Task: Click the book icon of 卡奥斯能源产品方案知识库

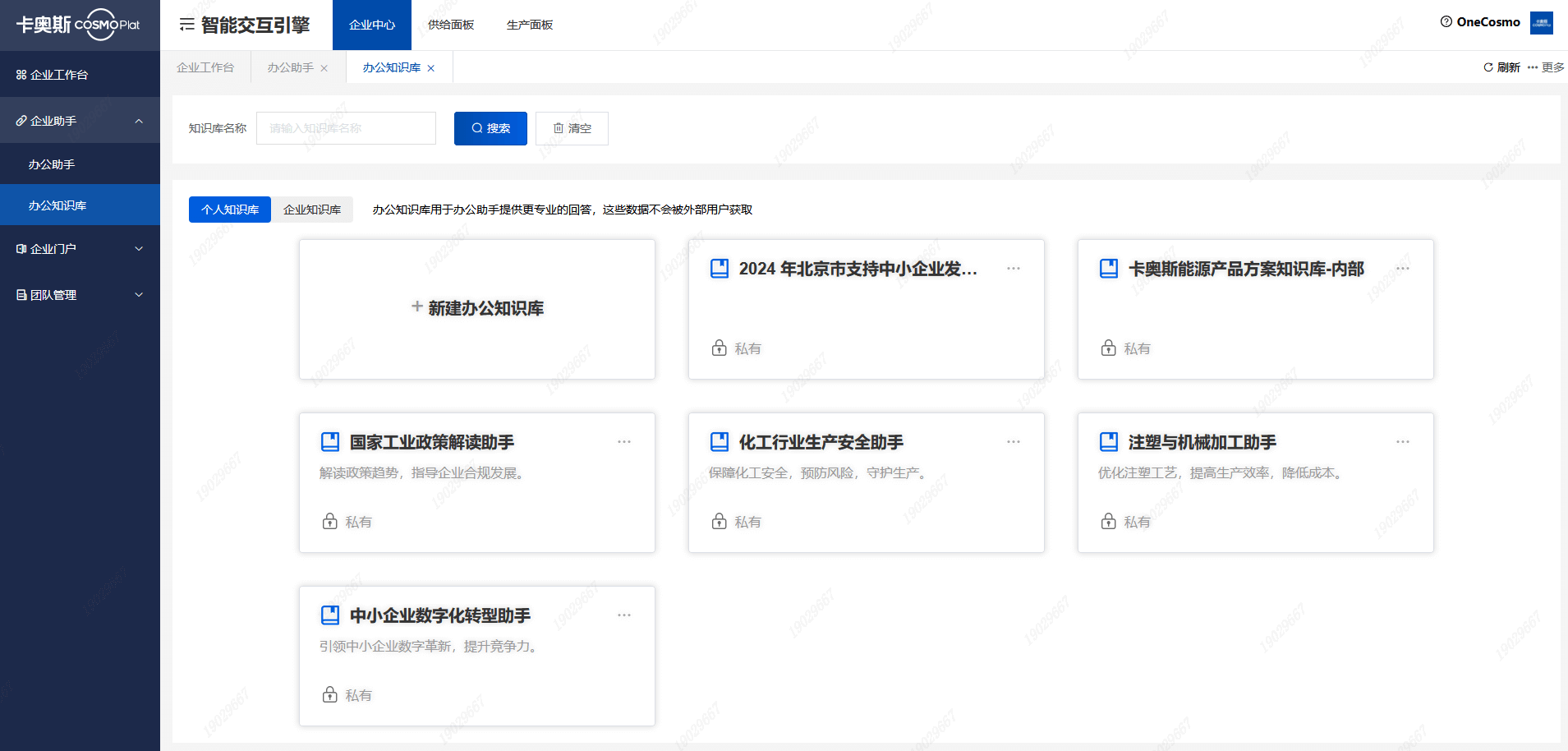Action: tap(1109, 269)
